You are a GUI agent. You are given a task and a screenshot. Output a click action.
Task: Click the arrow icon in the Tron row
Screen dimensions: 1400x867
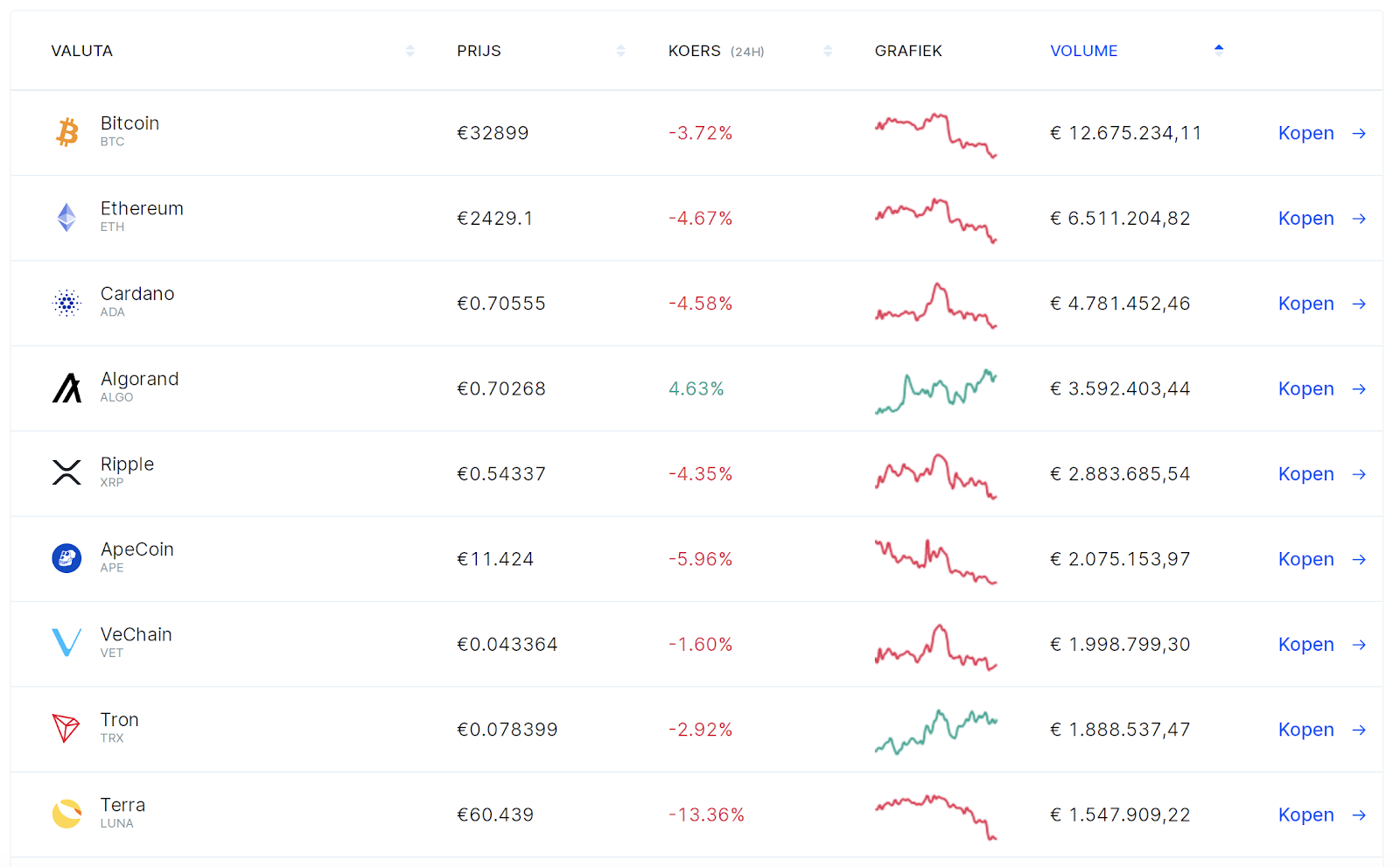1359,730
